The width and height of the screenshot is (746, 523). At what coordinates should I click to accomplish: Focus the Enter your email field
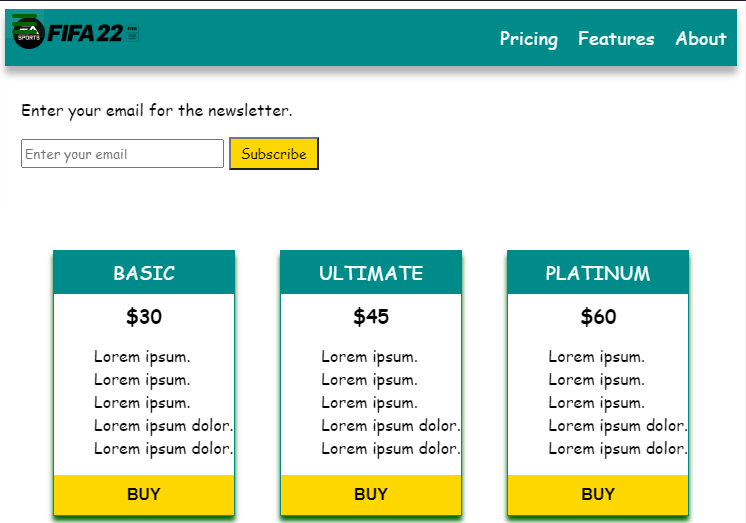click(122, 154)
